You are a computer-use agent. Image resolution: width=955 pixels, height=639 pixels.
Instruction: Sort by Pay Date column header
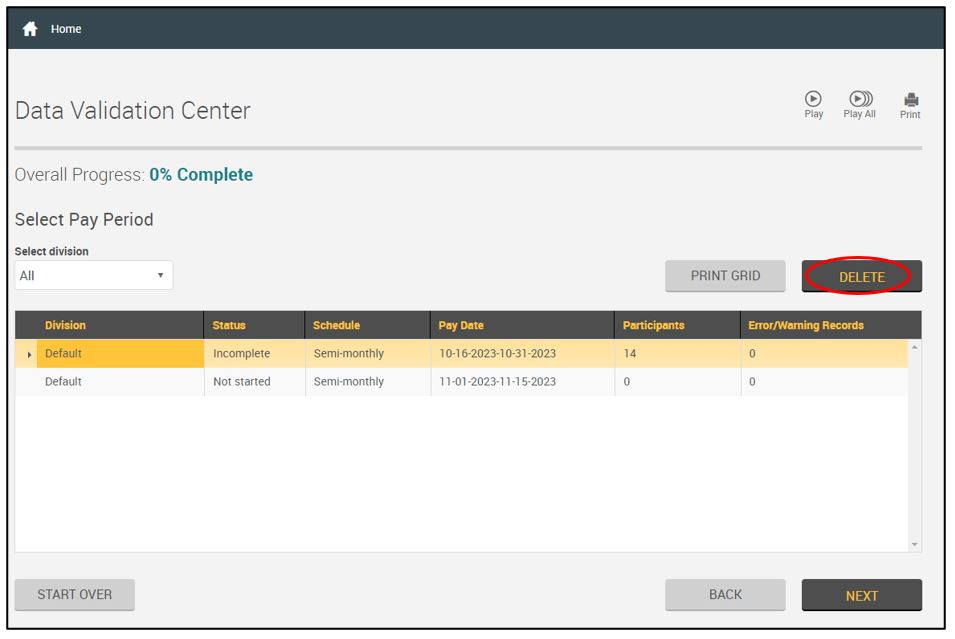click(x=461, y=325)
